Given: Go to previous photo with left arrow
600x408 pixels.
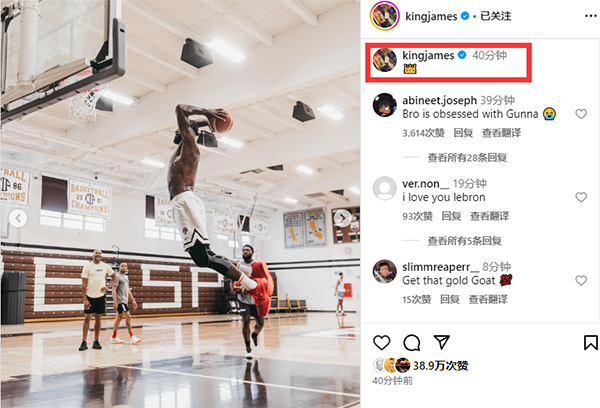Looking at the screenshot, I should point(18,219).
